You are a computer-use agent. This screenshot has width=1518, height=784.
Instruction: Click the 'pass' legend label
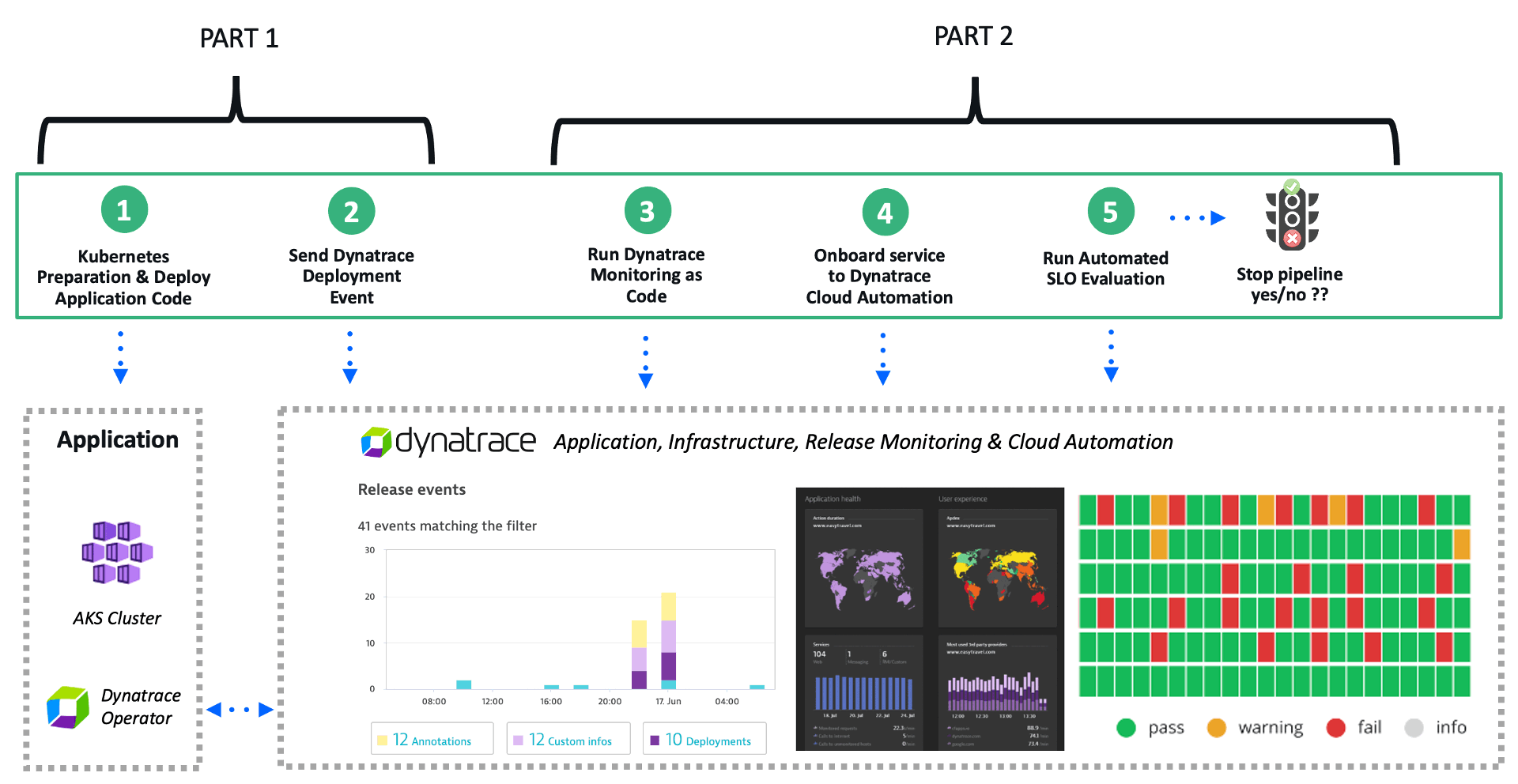click(1166, 728)
